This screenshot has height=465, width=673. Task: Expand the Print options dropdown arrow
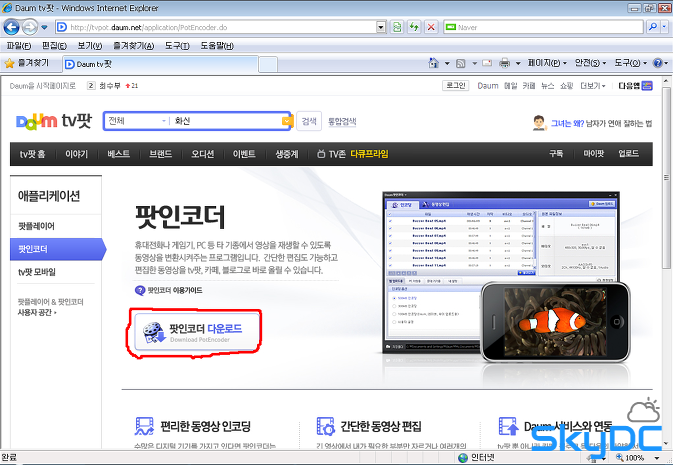coord(518,64)
